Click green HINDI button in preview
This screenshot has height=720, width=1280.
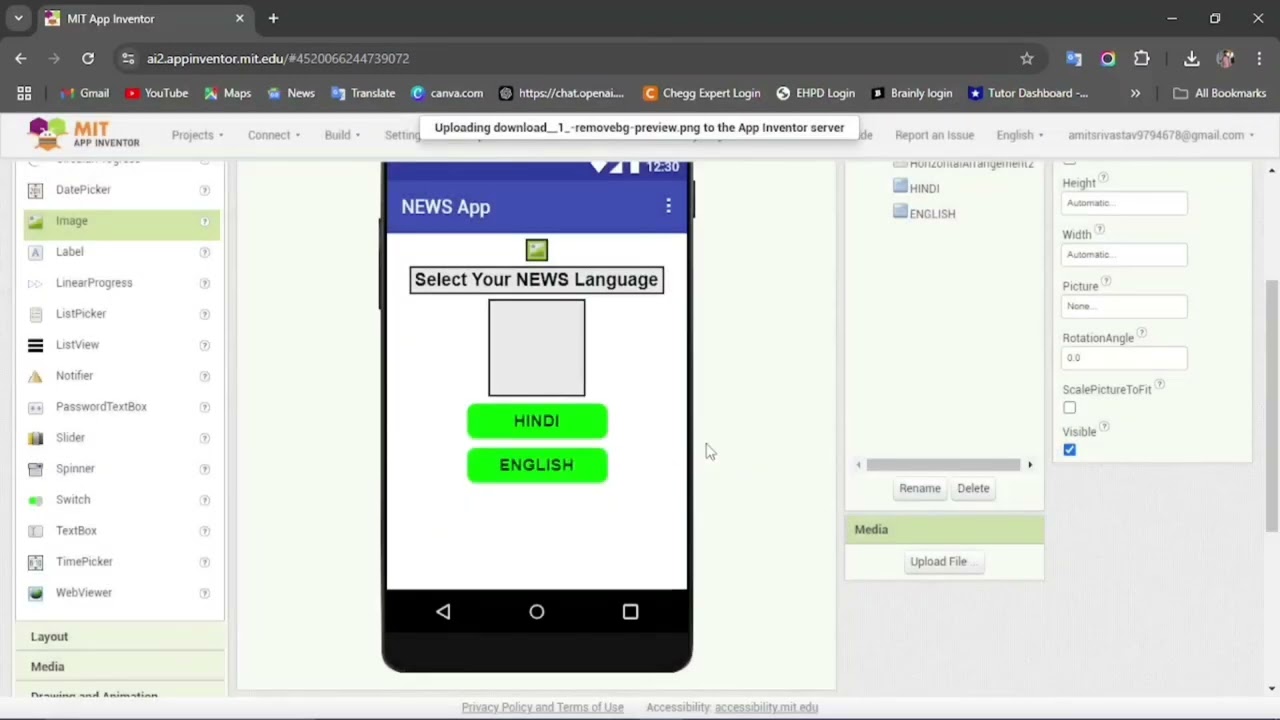pos(537,421)
